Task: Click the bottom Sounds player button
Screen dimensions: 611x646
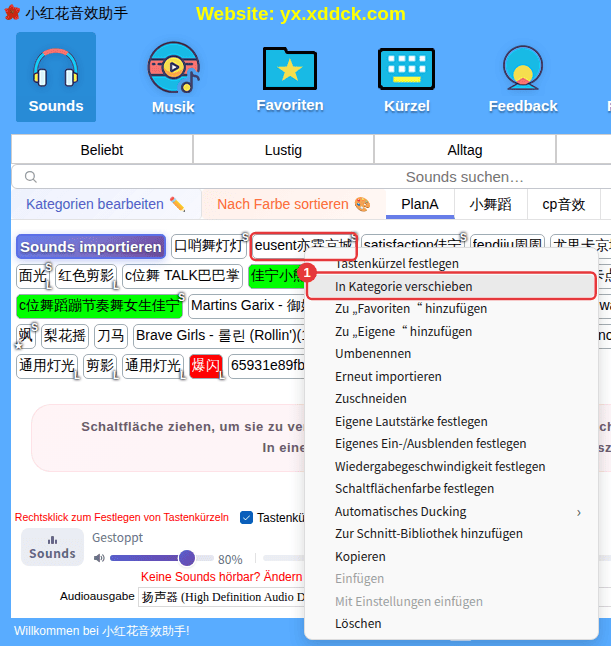Action: tap(52, 547)
